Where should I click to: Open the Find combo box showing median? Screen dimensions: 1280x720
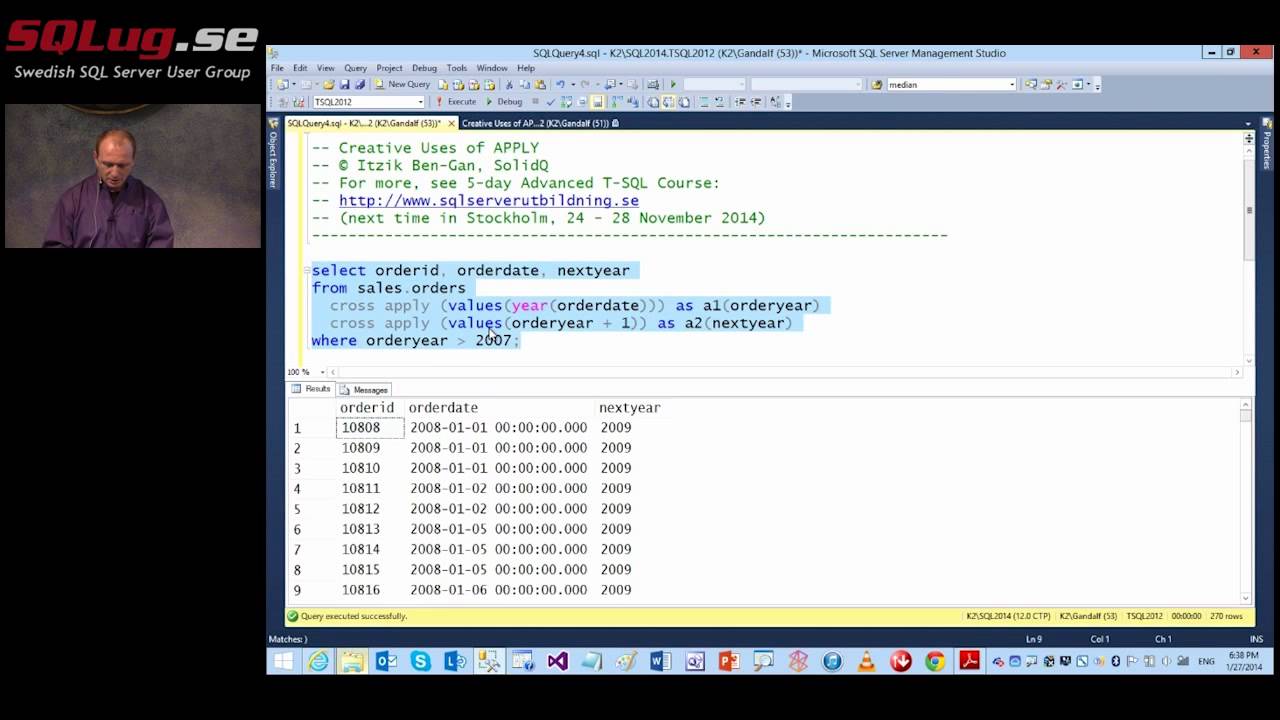click(951, 85)
